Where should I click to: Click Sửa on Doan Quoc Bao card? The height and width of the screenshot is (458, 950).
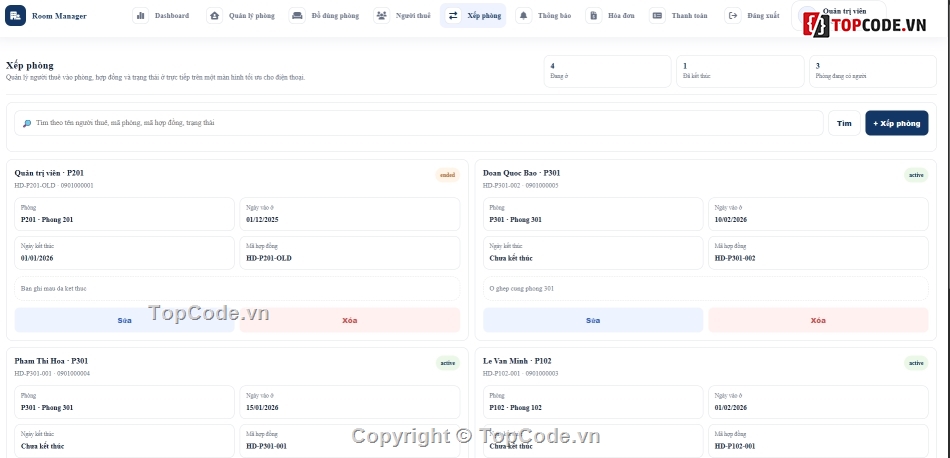click(x=593, y=320)
